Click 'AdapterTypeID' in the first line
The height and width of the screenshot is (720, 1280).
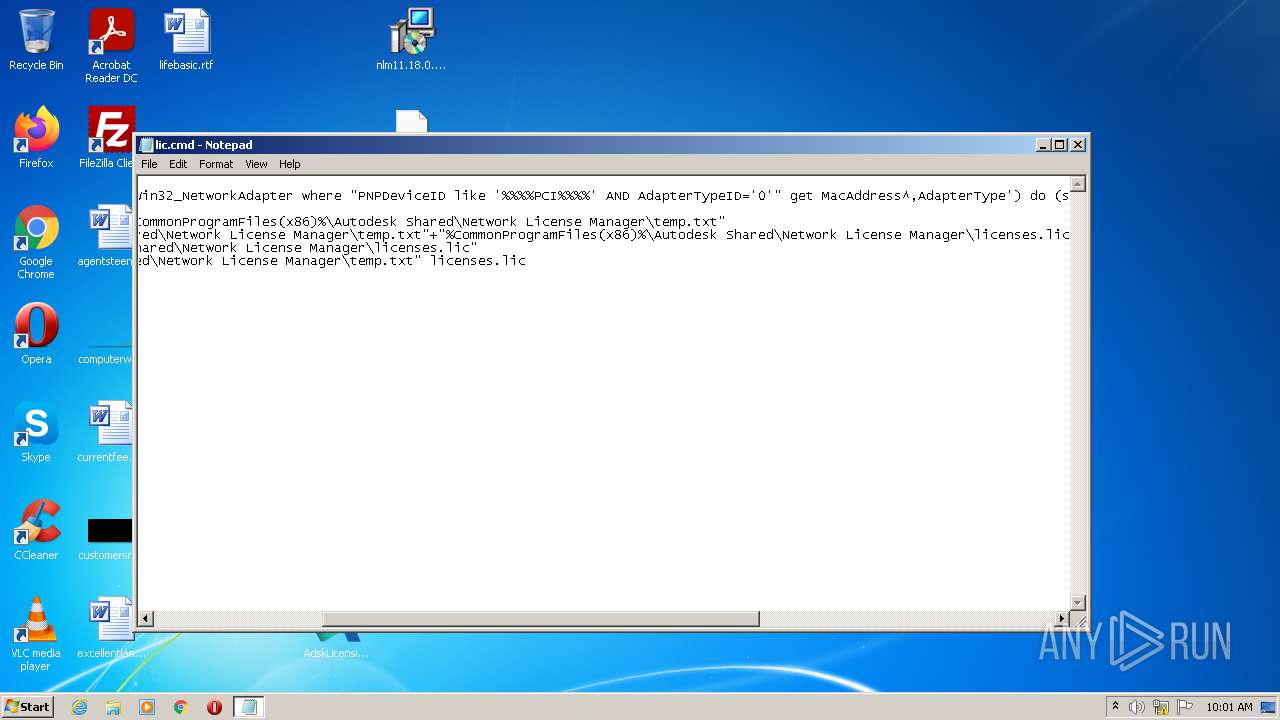tap(689, 196)
